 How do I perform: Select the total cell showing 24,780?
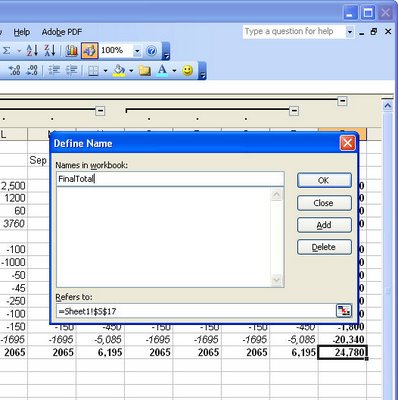coord(342,352)
